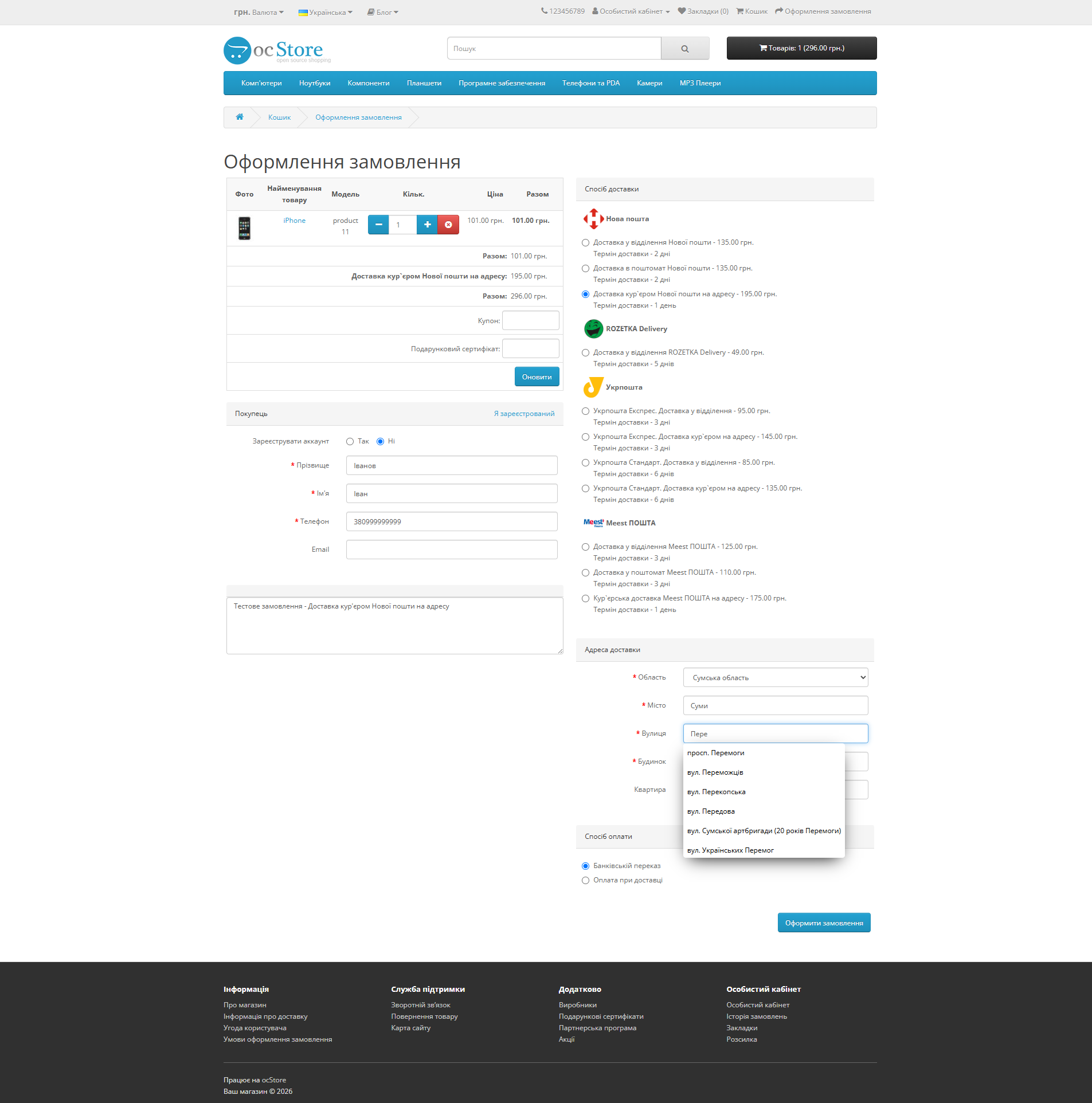The height and width of the screenshot is (1103, 1092).
Task: Open Комп'ютери category menu
Action: (261, 83)
